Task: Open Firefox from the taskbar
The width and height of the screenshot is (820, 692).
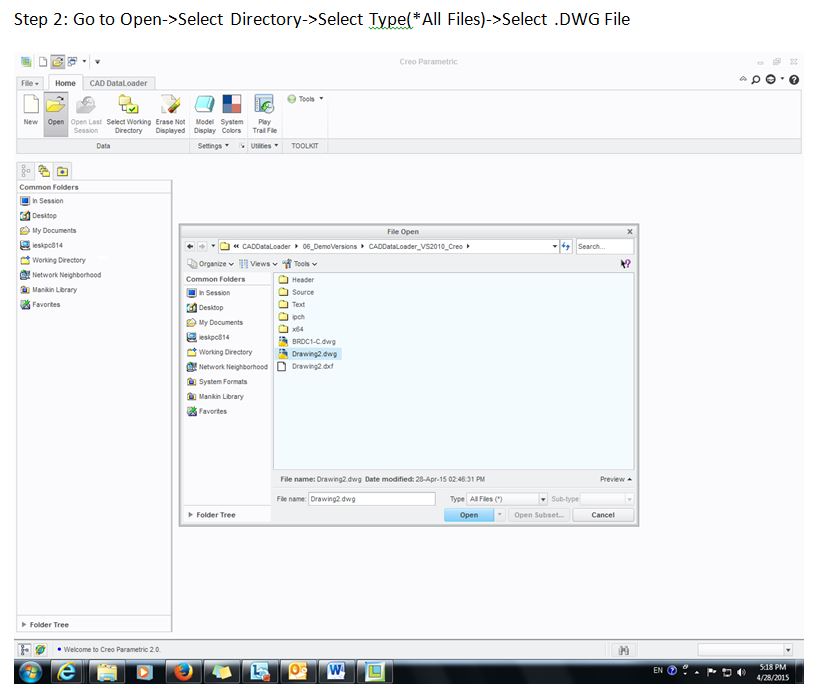Action: pyautogui.click(x=183, y=671)
